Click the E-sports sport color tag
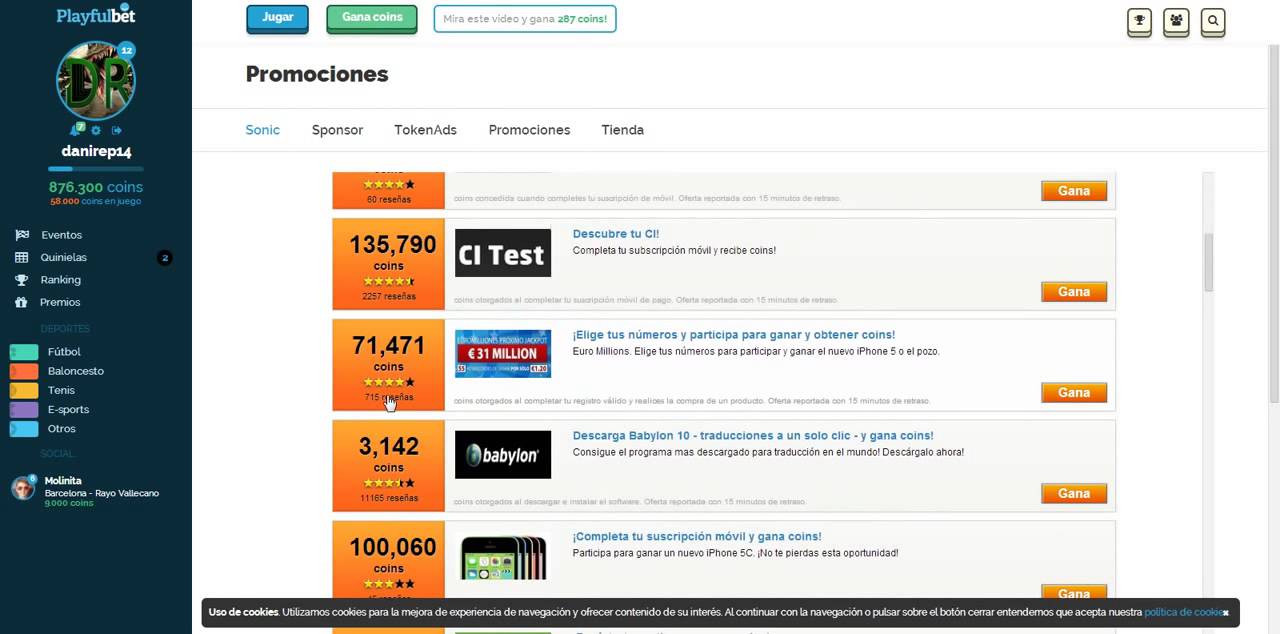Screen dimensions: 1280x634 [x=24, y=409]
